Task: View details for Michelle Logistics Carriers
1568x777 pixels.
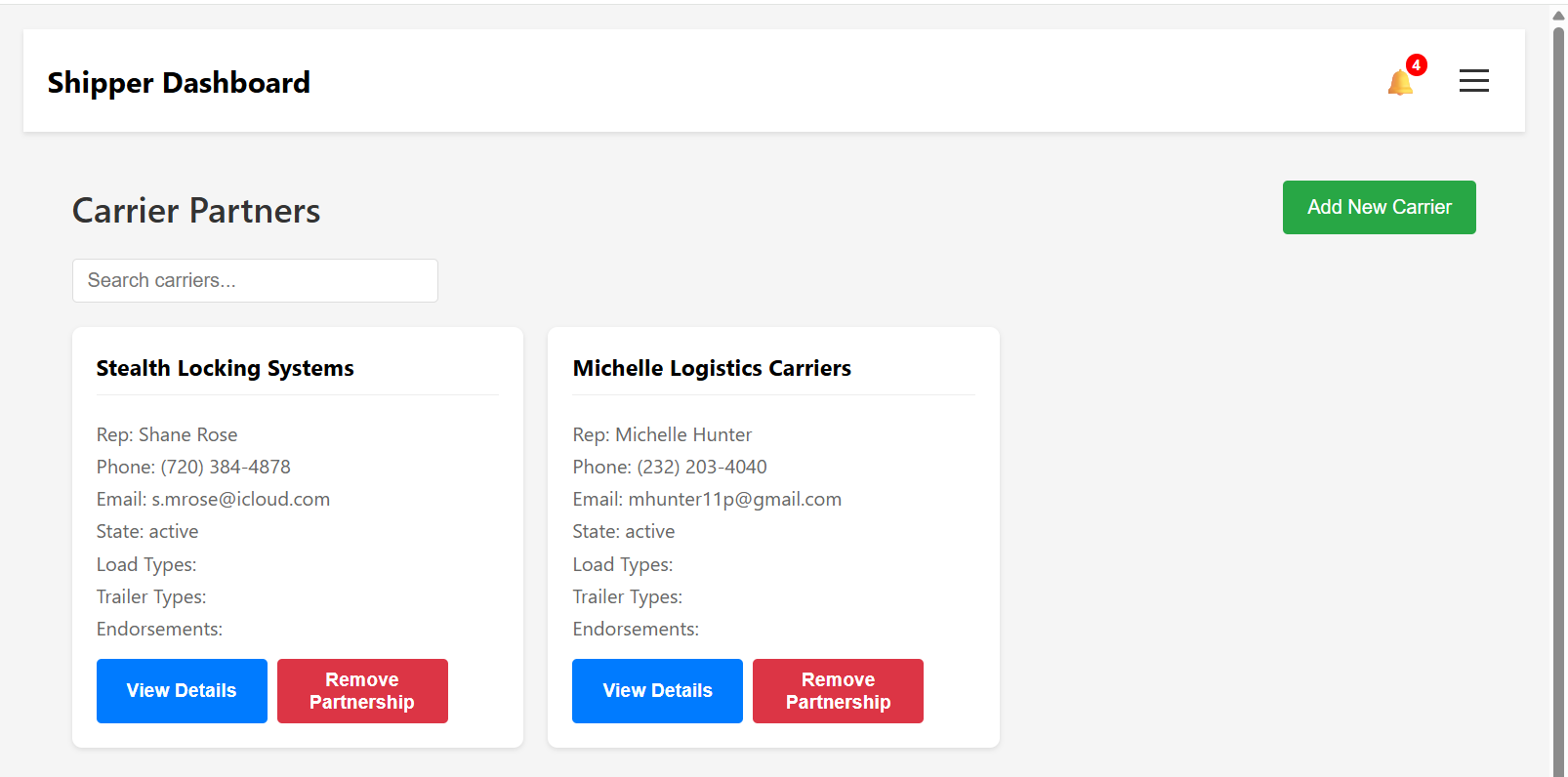Action: click(x=657, y=691)
